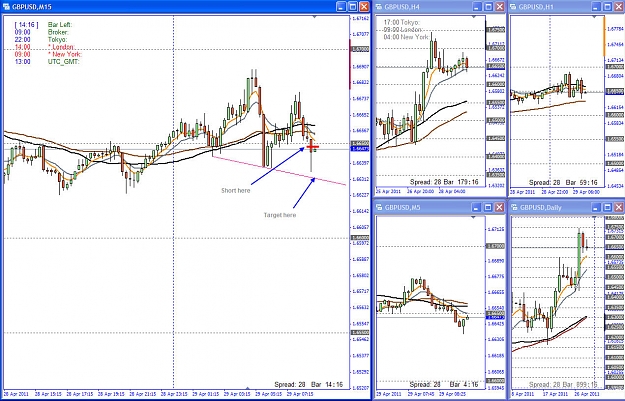The height and width of the screenshot is (401, 625).
Task: Minimize the GBPUSD,M15 chart window
Action: (341, 6)
